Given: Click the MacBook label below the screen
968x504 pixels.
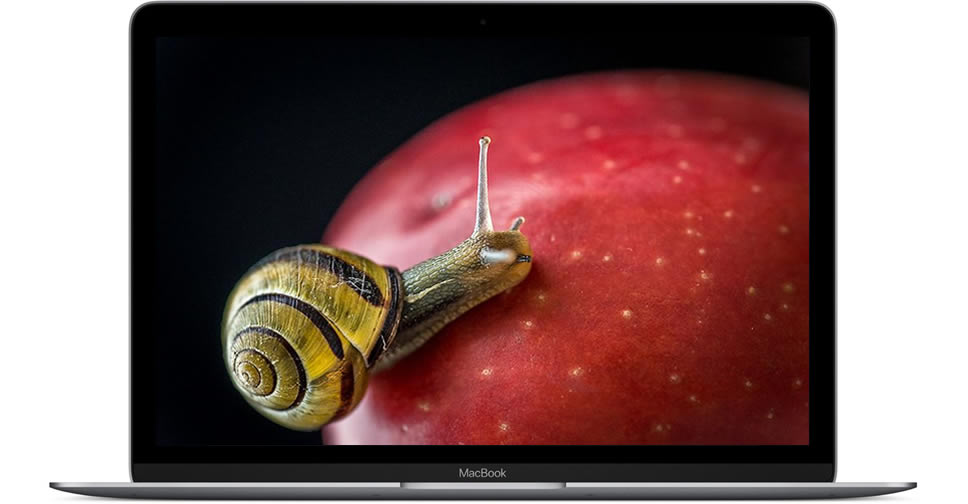Looking at the screenshot, I should point(482,472).
